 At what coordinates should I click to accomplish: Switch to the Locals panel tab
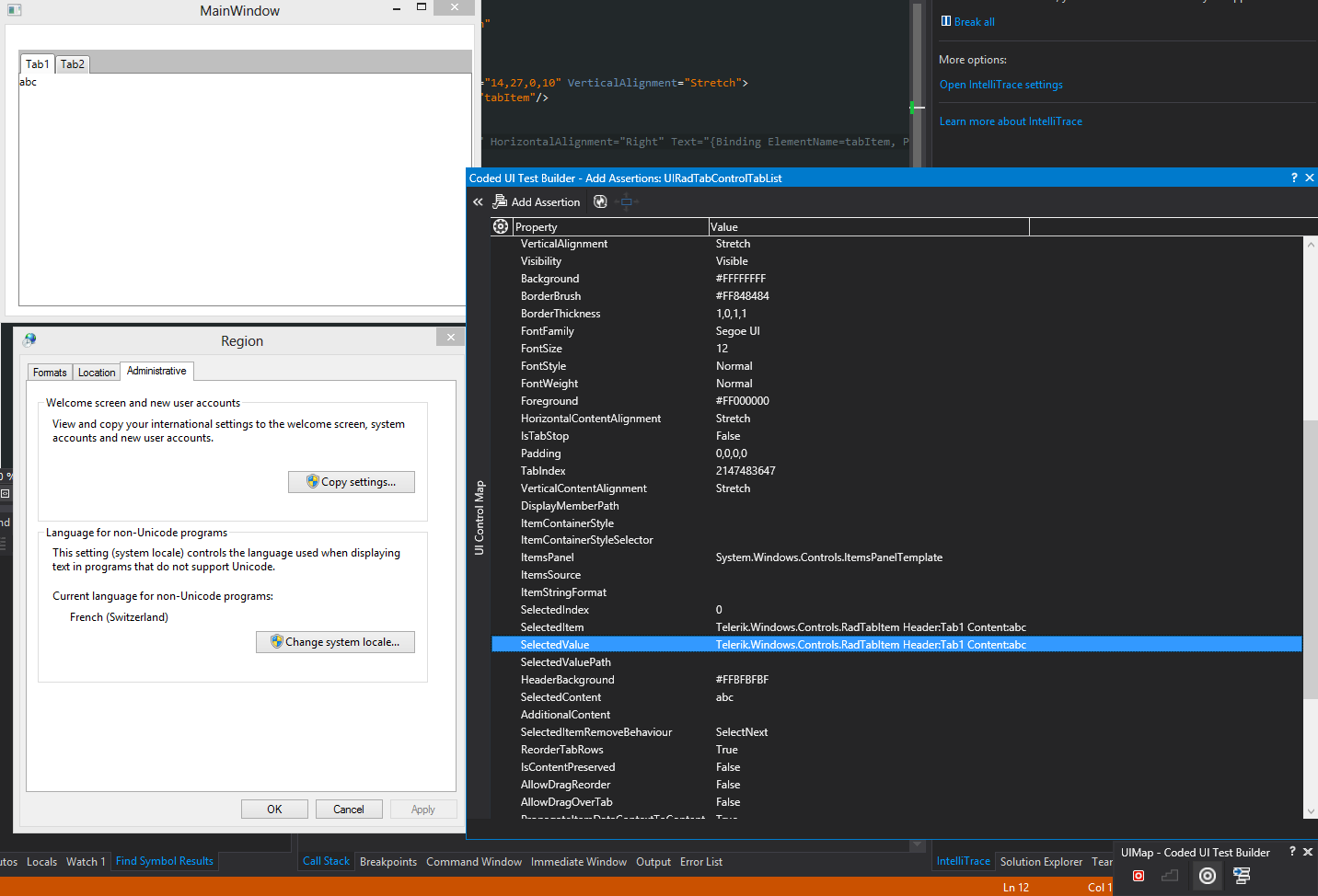pos(41,861)
